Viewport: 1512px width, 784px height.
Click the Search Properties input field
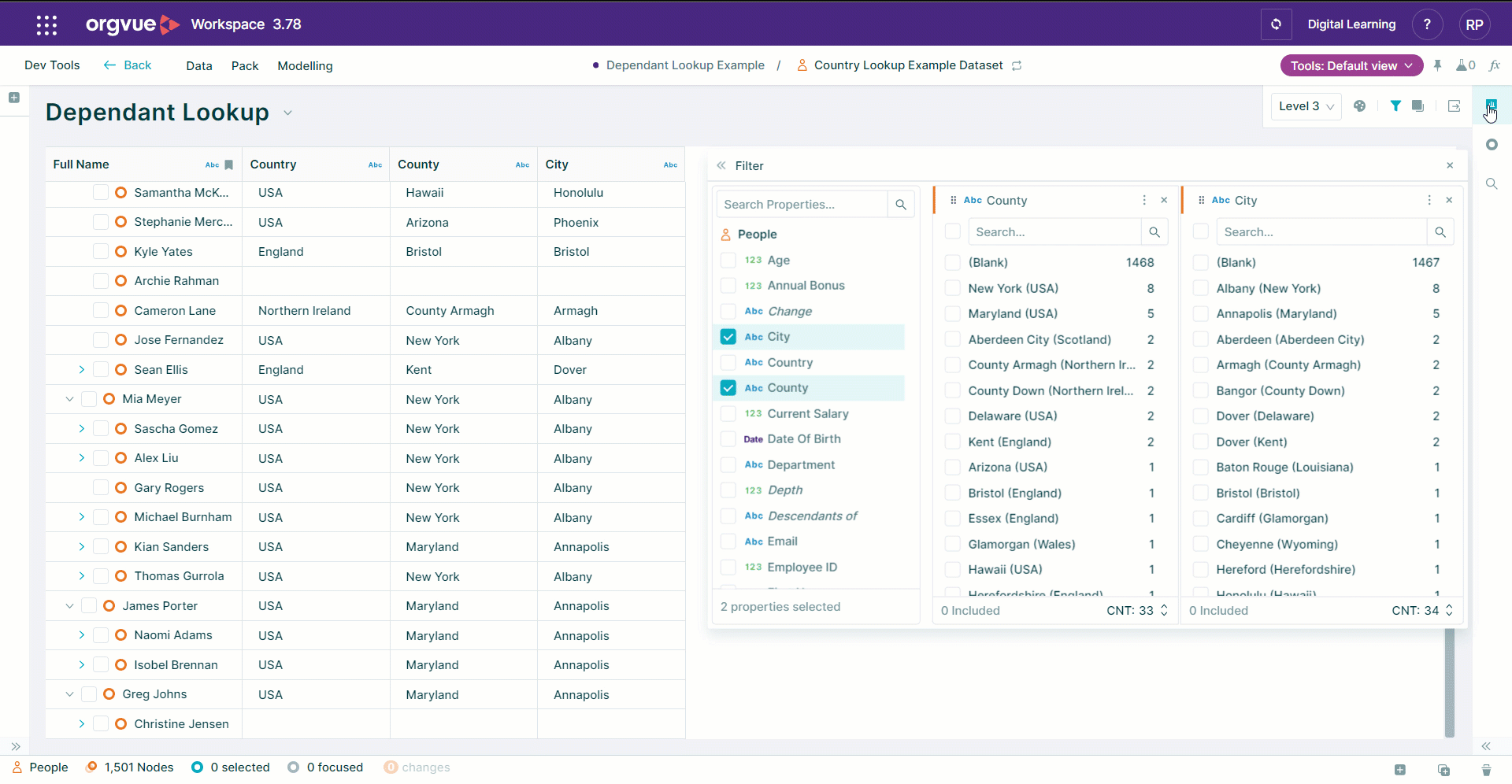tap(802, 205)
